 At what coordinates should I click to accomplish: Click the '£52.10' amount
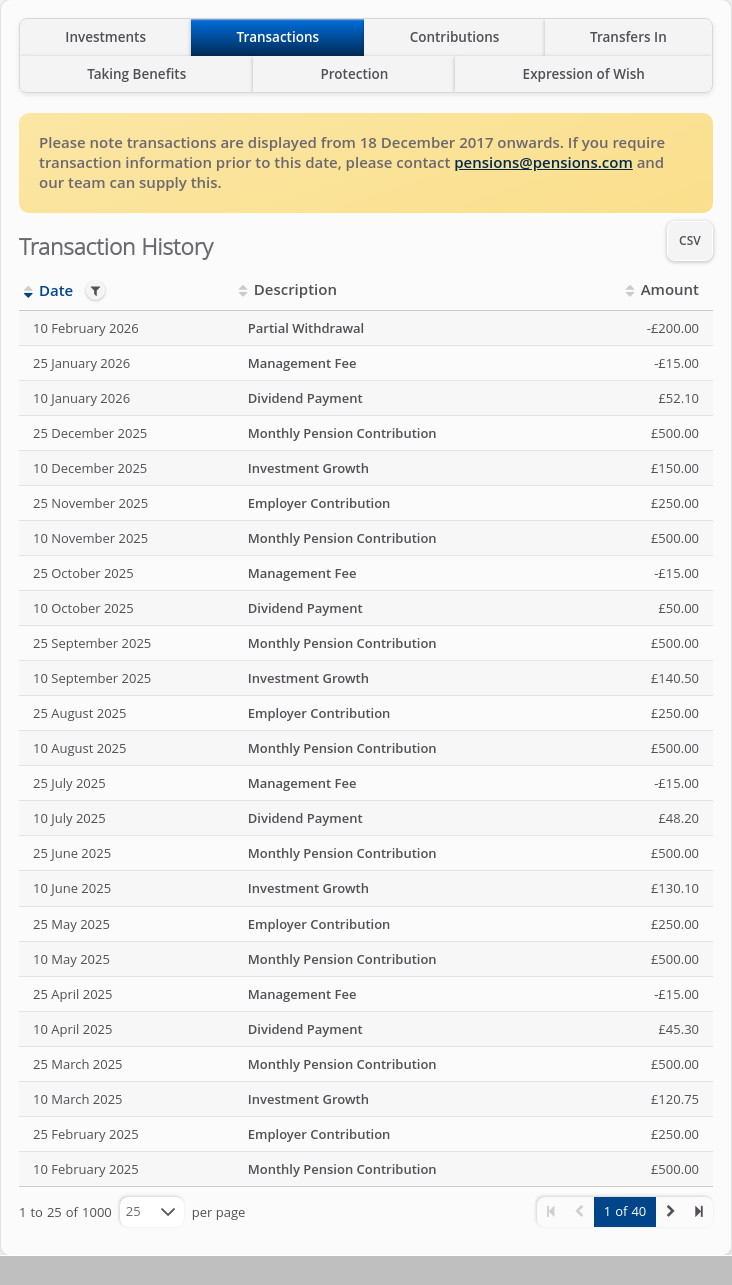[x=678, y=398]
